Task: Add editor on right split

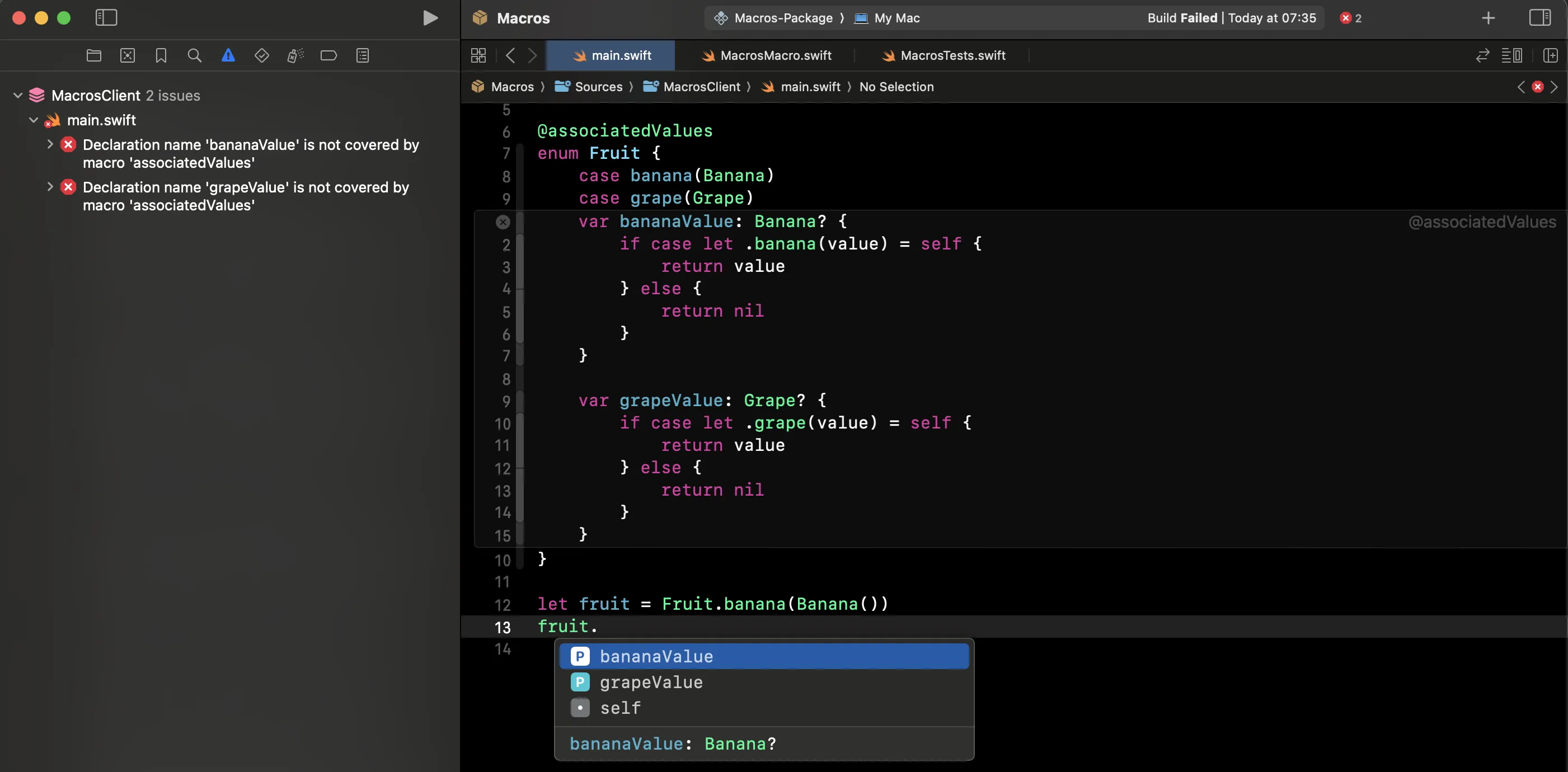Action: 1550,55
